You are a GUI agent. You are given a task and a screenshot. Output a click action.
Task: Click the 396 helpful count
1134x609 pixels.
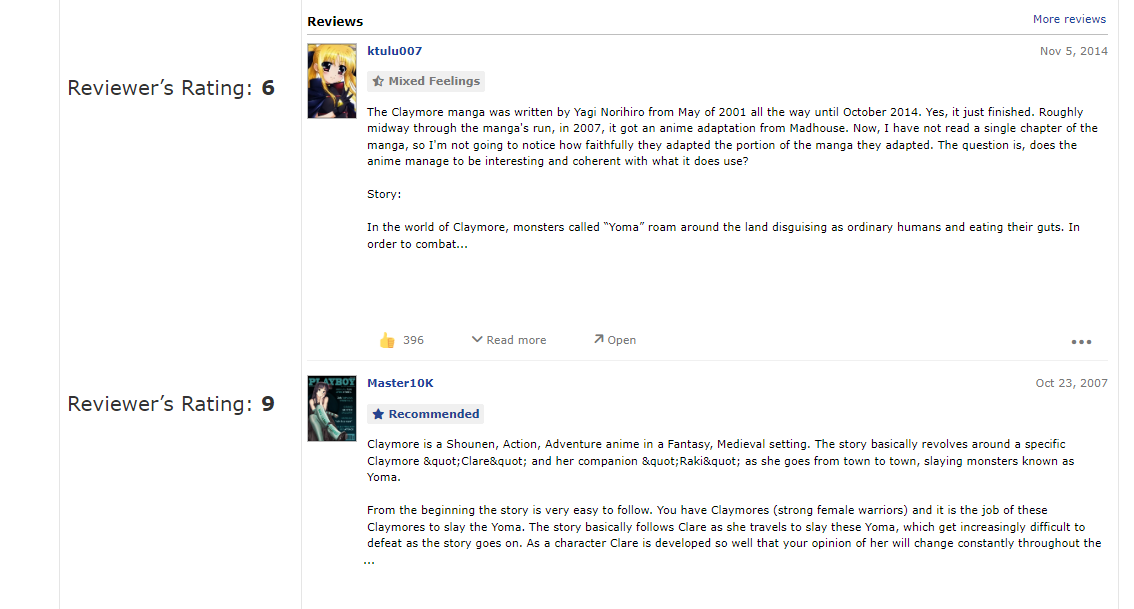tap(413, 340)
